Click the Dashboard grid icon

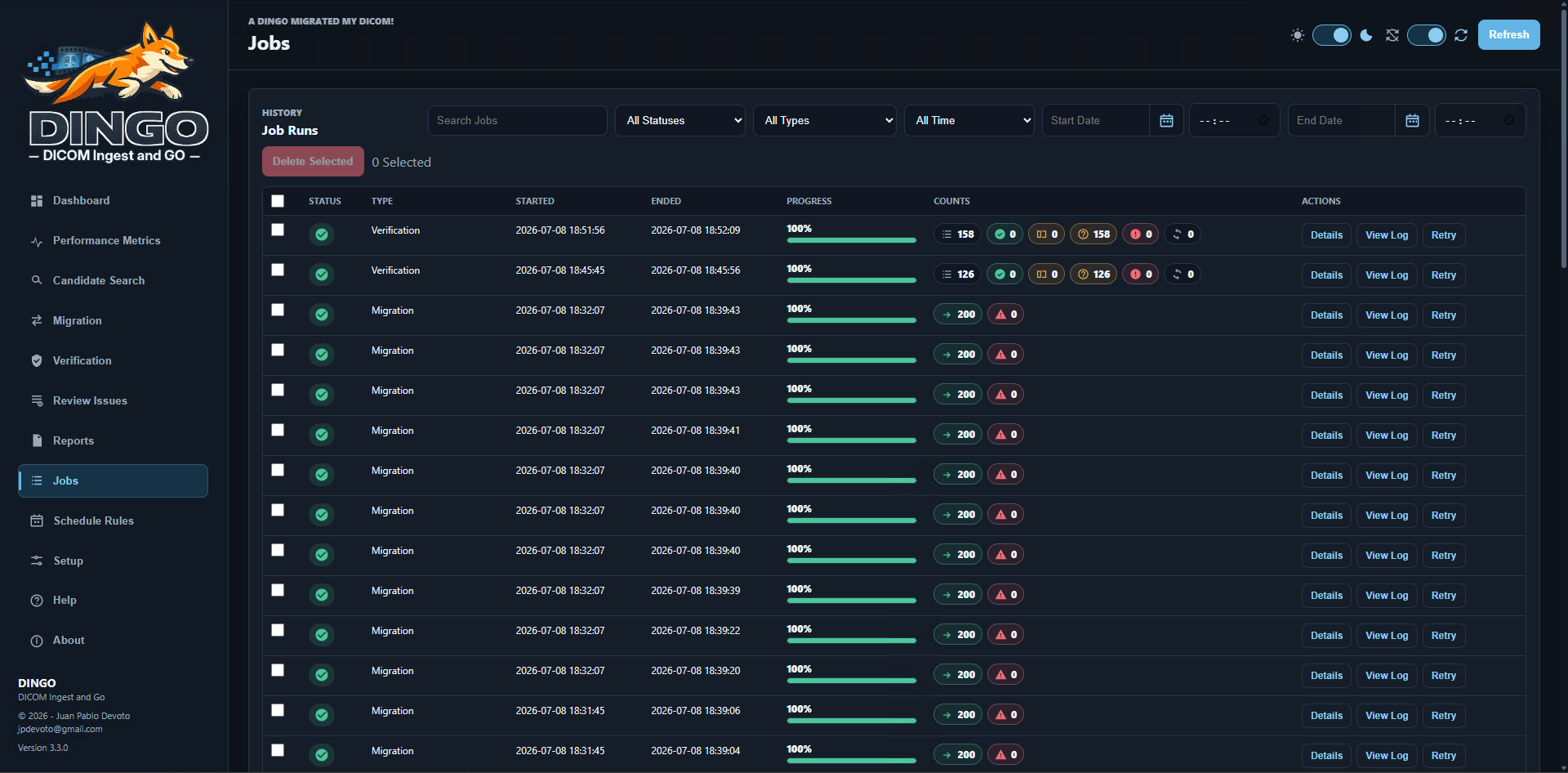coord(37,201)
